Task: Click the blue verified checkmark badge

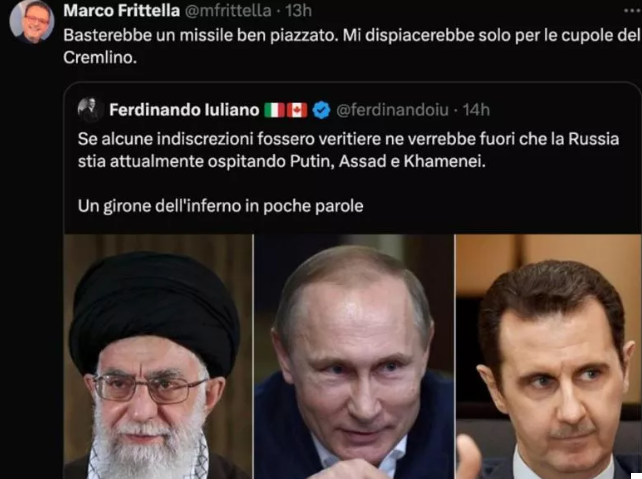Action: [x=321, y=110]
